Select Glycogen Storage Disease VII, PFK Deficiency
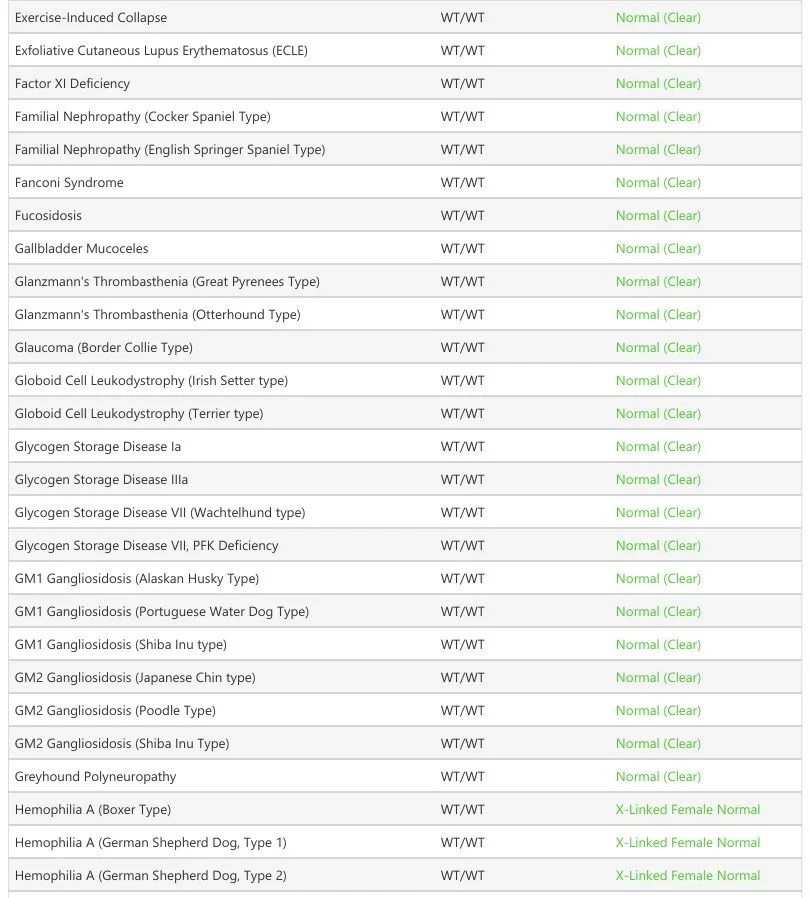The image size is (810, 898). click(147, 546)
